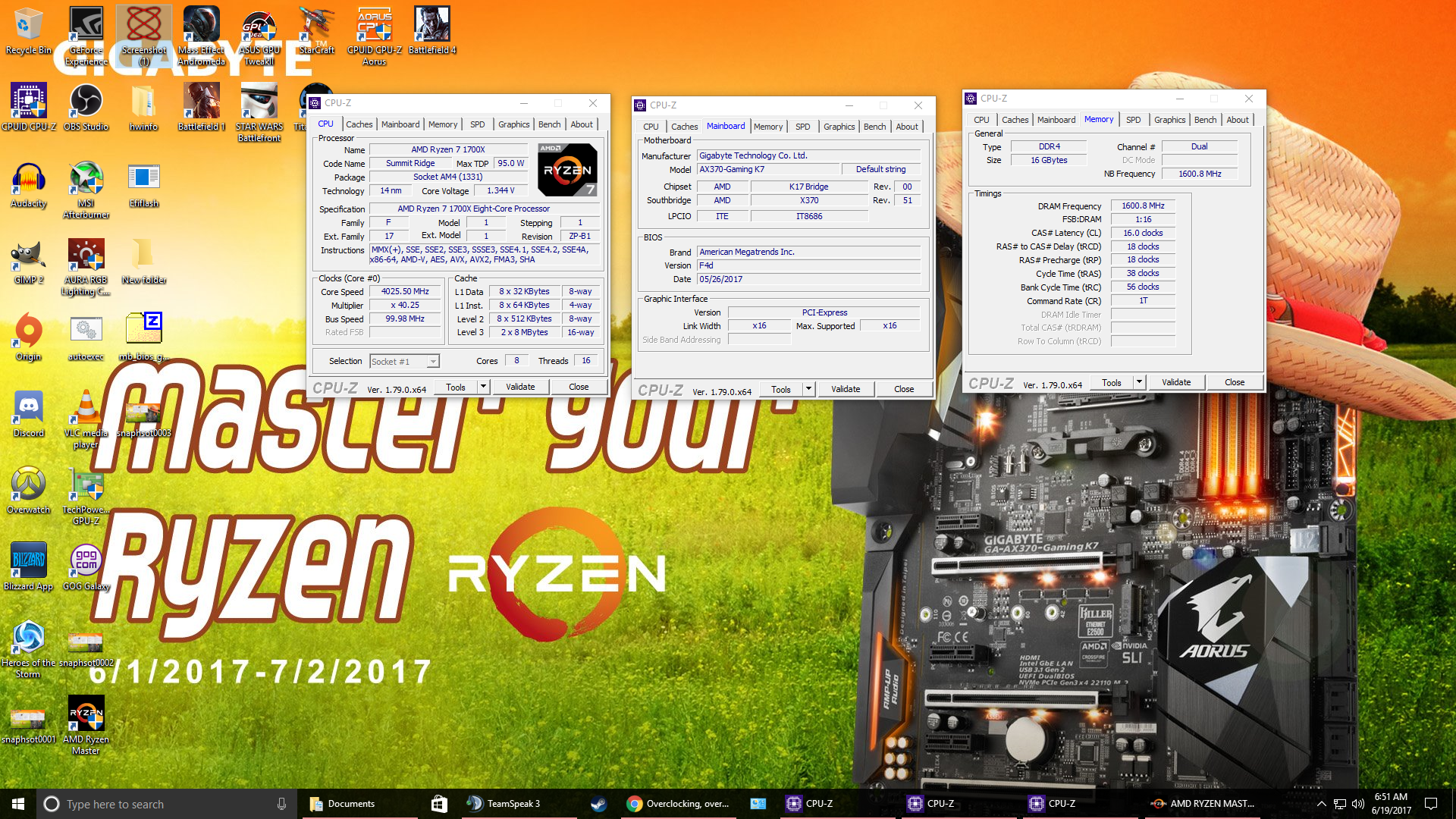Viewport: 1456px width, 819px height.
Task: Open the Recycle Bin desktop icon
Action: point(28,31)
